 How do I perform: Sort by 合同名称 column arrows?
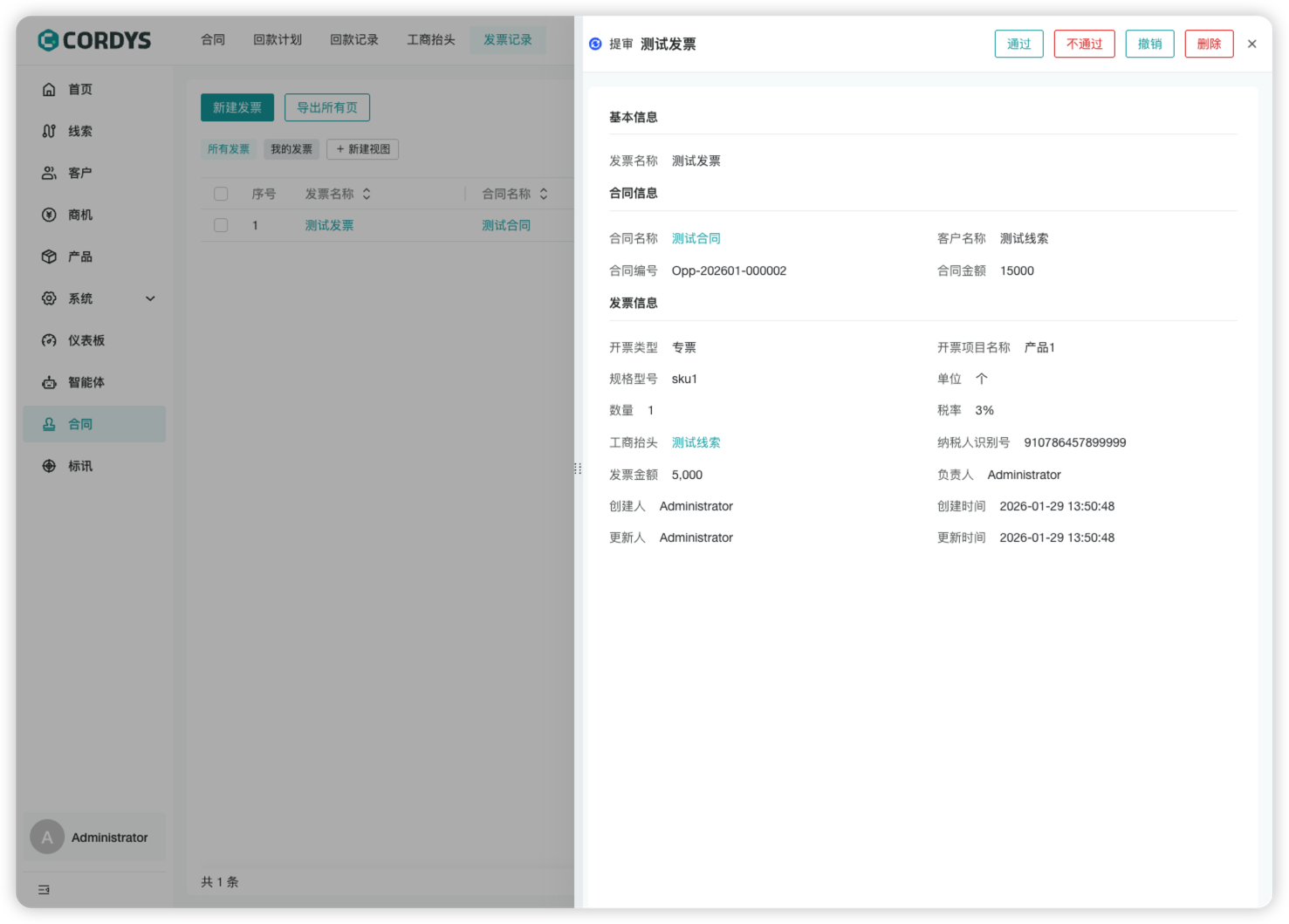tap(544, 194)
